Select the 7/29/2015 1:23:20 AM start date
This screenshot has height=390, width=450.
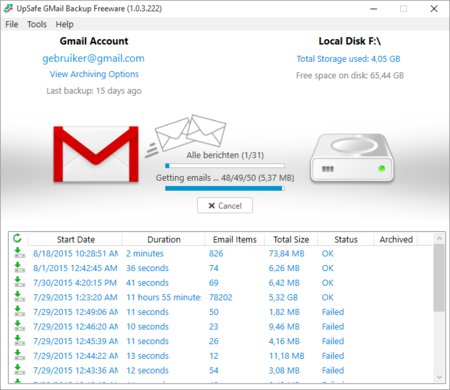[x=75, y=297]
